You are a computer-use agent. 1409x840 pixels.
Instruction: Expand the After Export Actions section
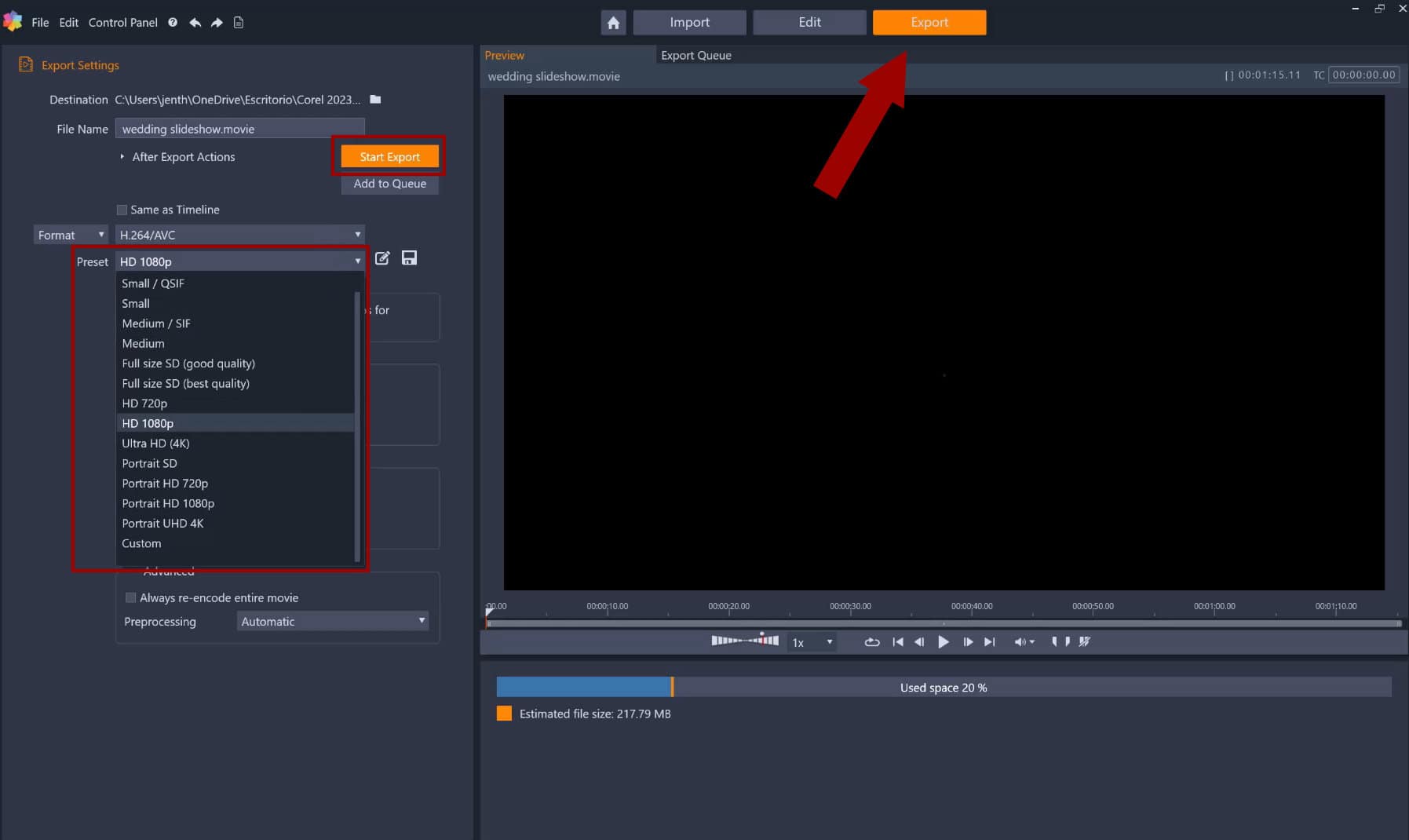pyautogui.click(x=123, y=157)
